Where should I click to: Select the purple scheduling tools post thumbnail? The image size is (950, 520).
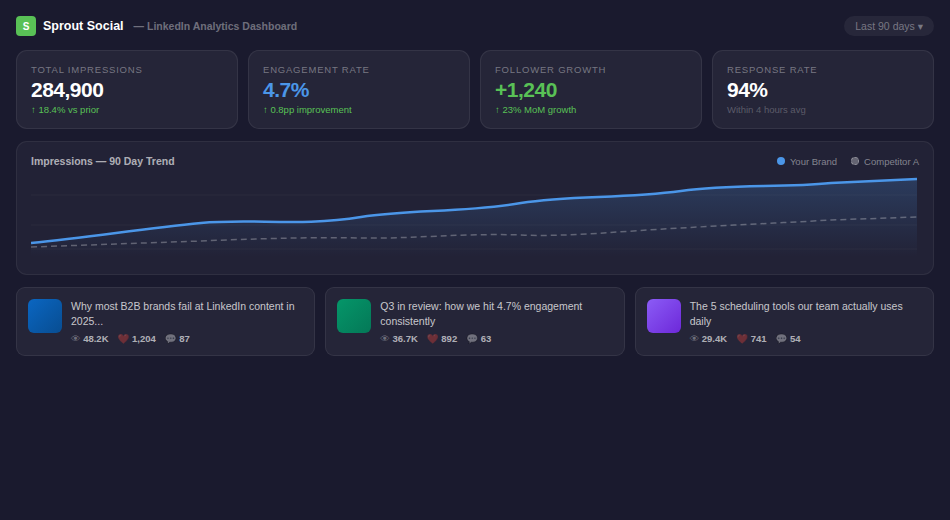pos(664,316)
